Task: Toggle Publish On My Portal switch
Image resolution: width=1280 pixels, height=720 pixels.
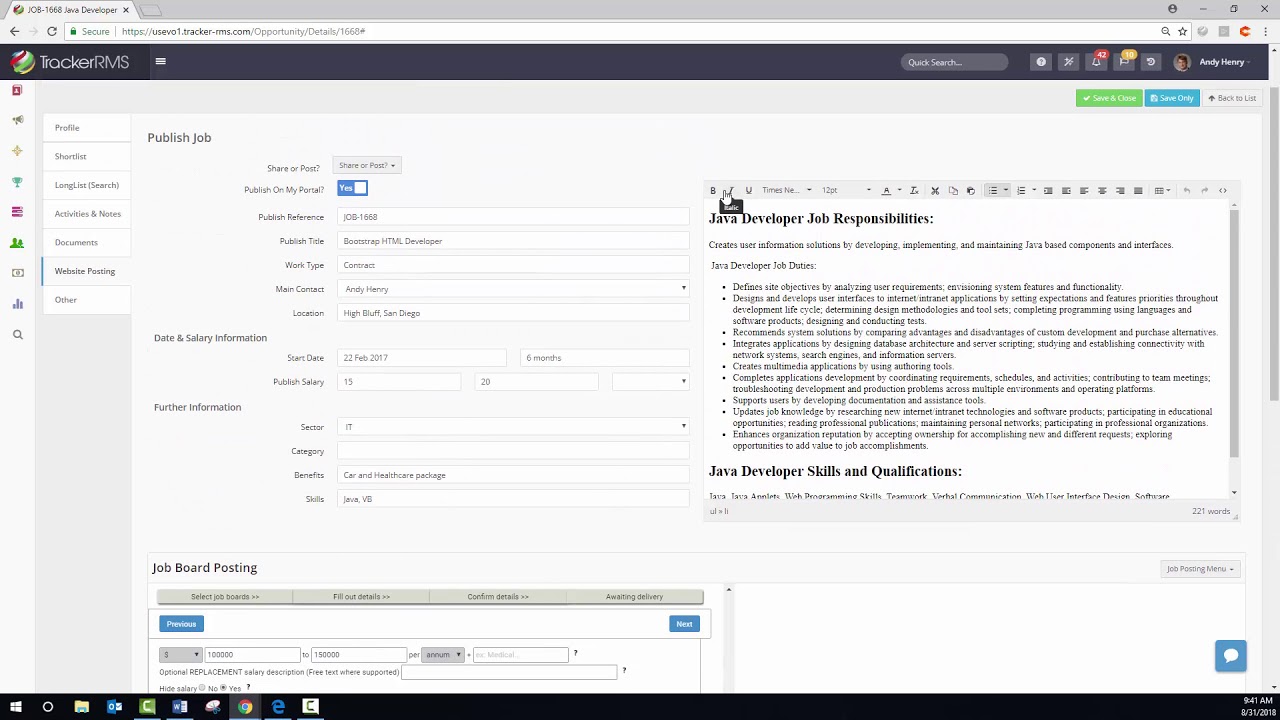Action: tap(352, 188)
